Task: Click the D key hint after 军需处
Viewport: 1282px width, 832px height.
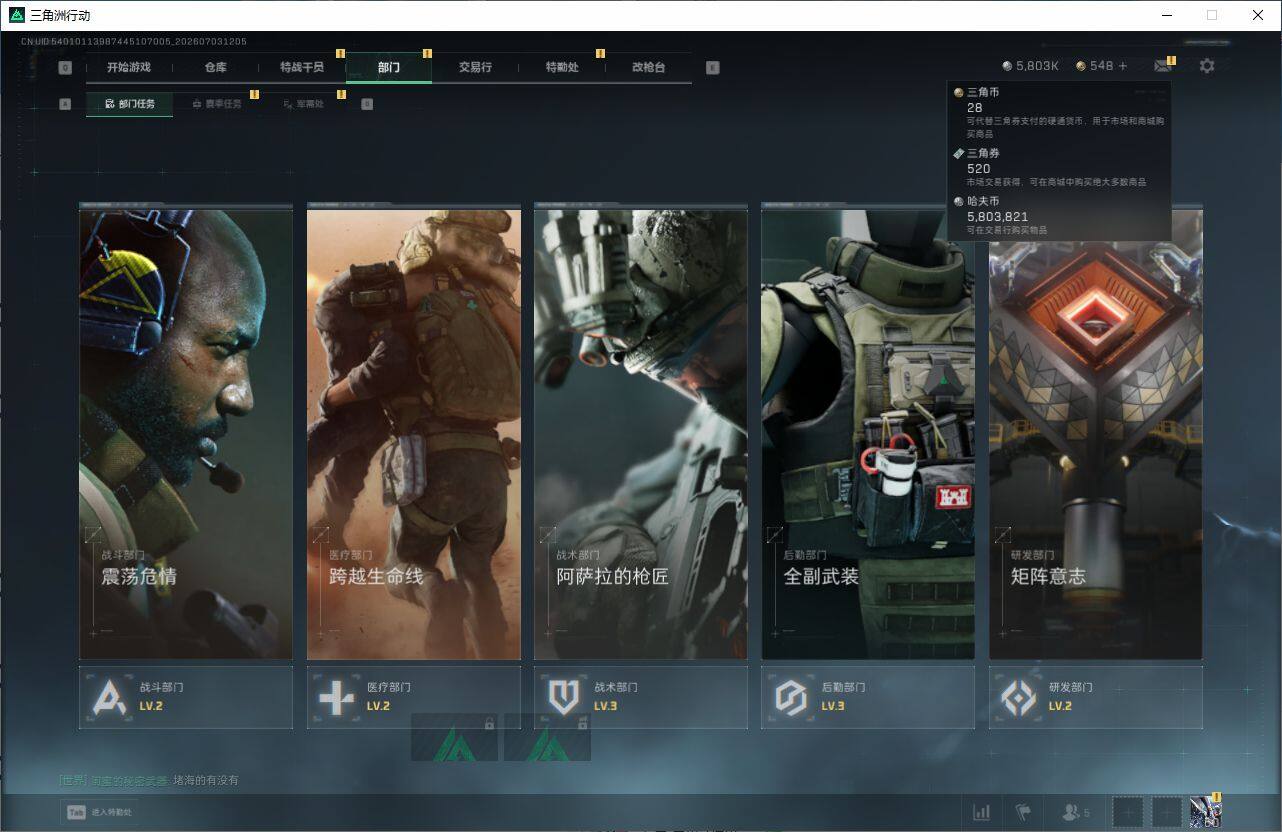Action: point(367,104)
